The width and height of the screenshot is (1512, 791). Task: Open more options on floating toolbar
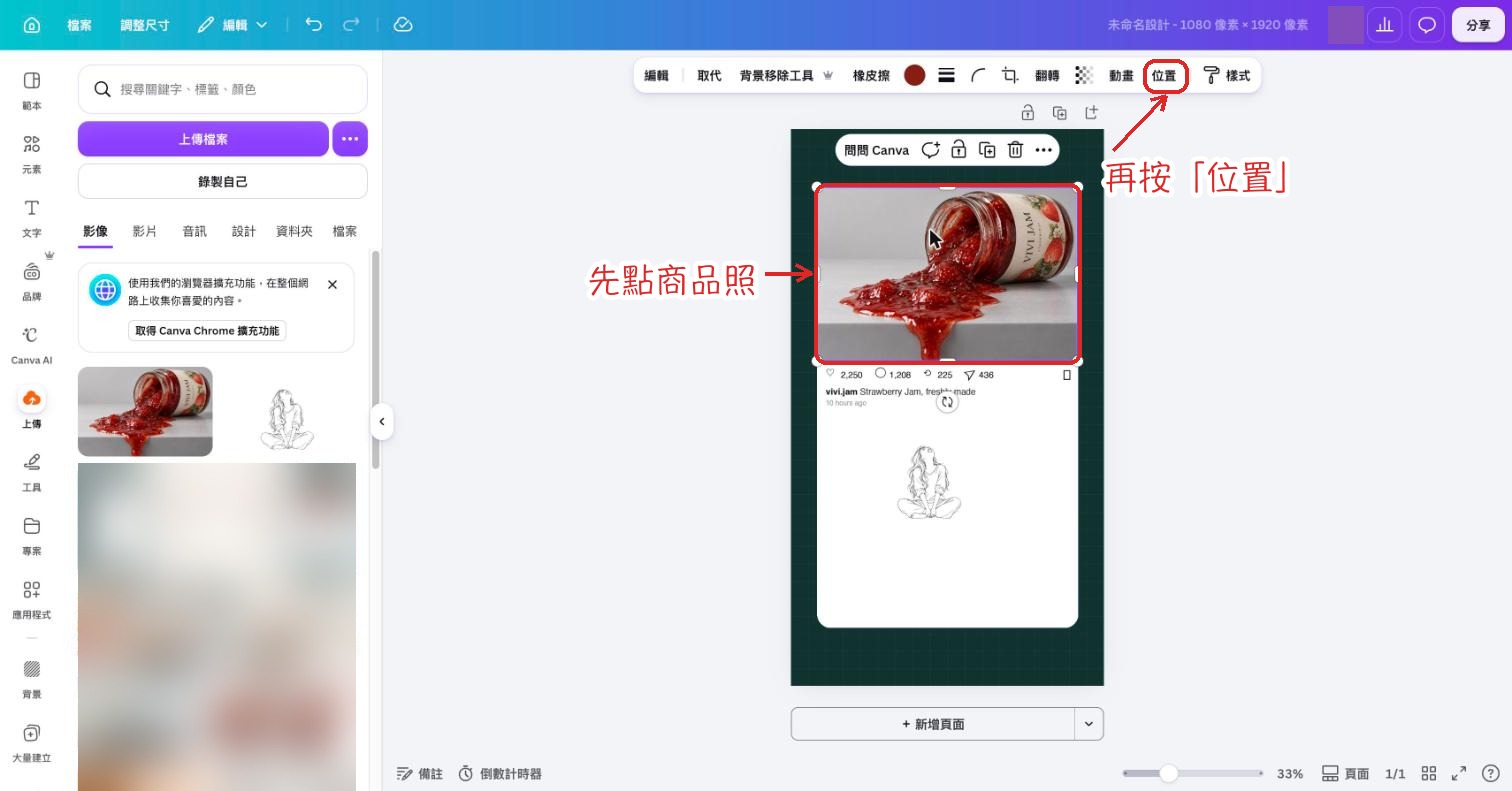[1043, 150]
